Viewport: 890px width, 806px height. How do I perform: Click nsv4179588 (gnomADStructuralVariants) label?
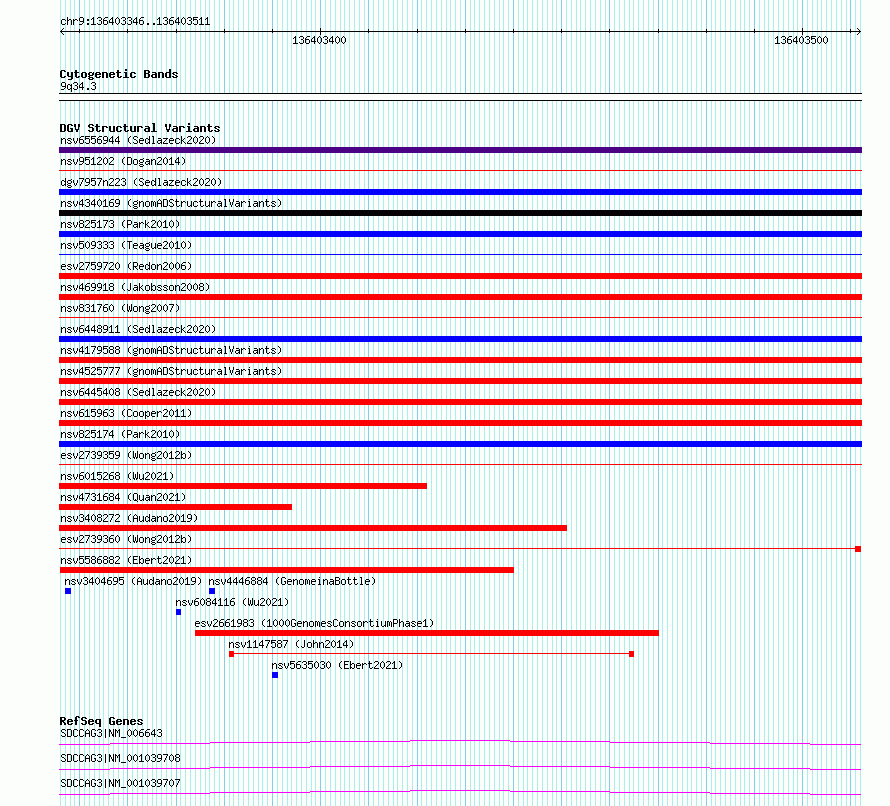(171, 350)
